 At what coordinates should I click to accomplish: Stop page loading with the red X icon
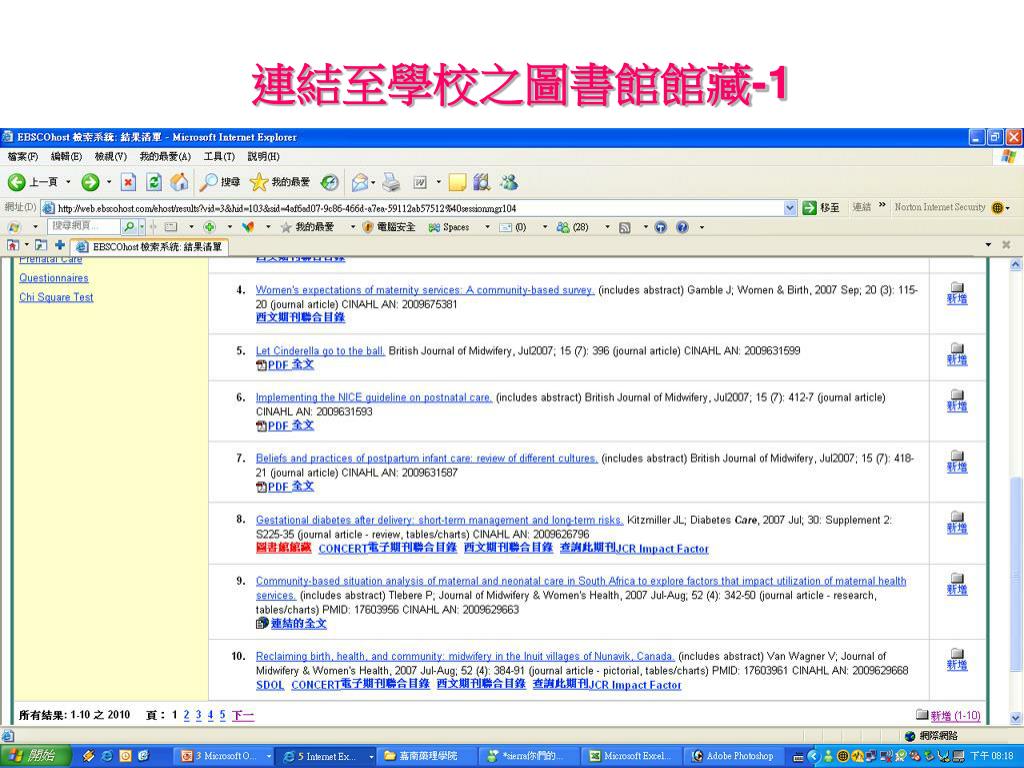129,182
